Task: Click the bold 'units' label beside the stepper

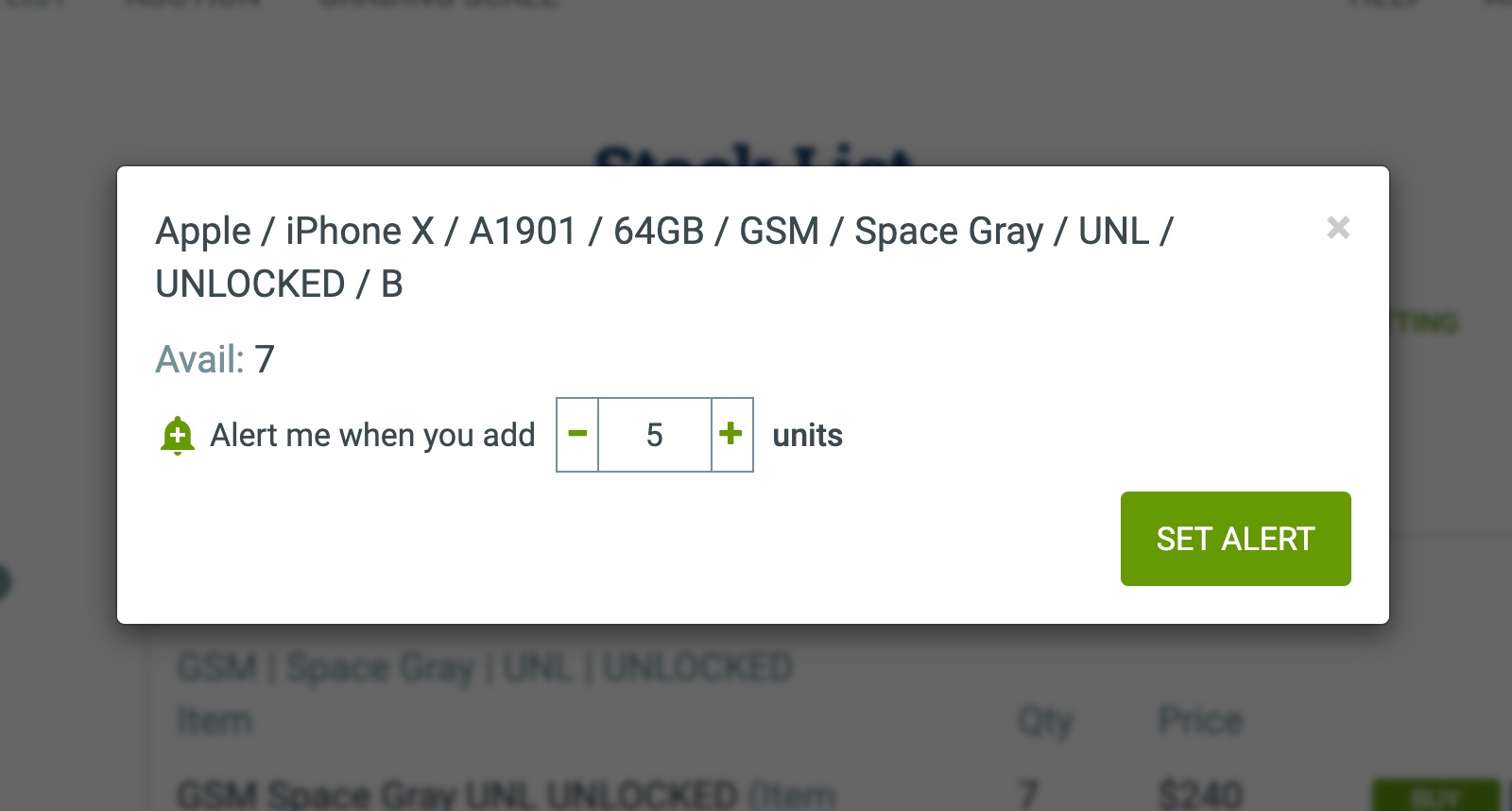Action: tap(807, 435)
